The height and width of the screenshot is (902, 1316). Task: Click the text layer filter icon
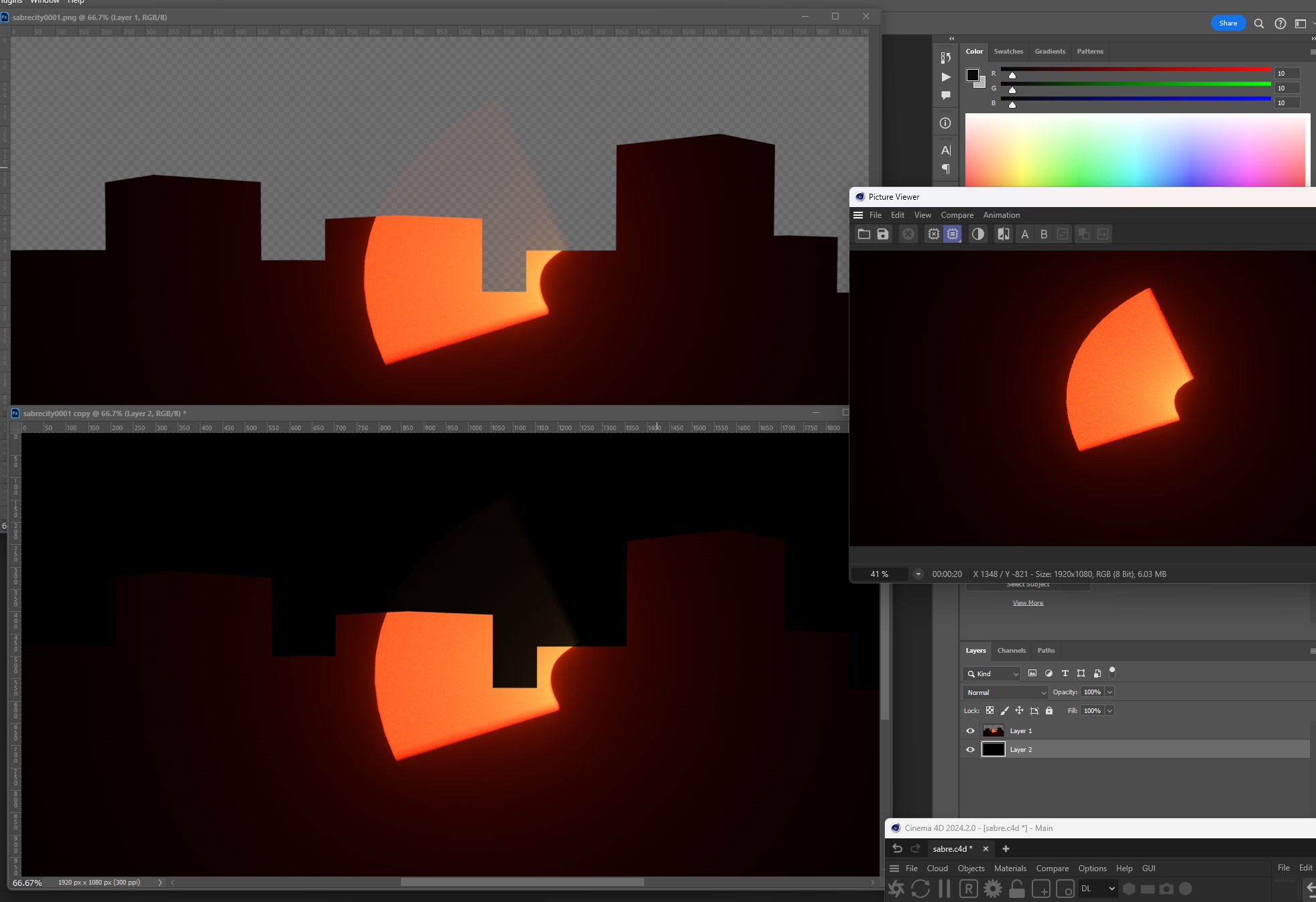1065,673
